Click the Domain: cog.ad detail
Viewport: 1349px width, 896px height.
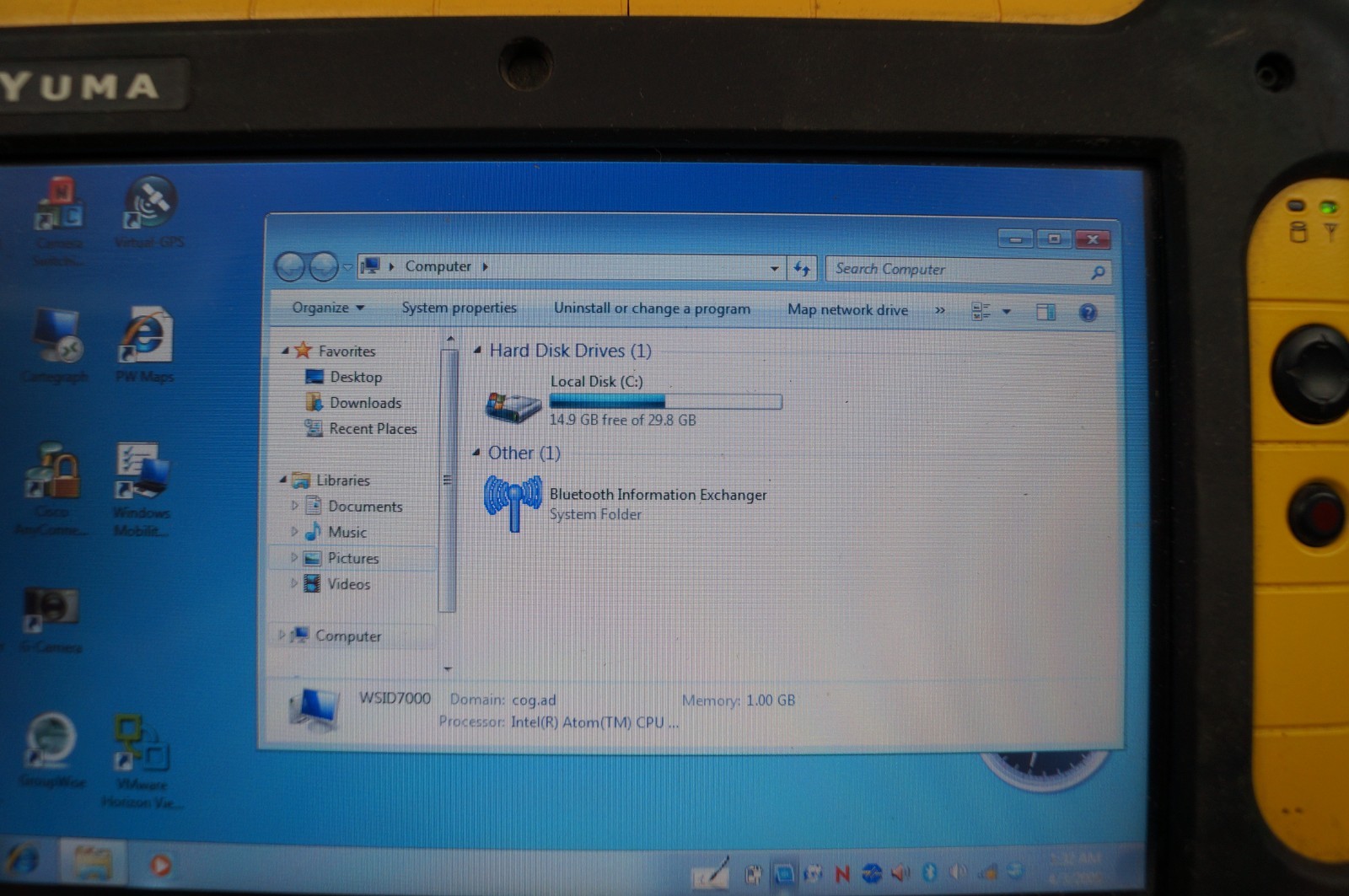pos(503,700)
